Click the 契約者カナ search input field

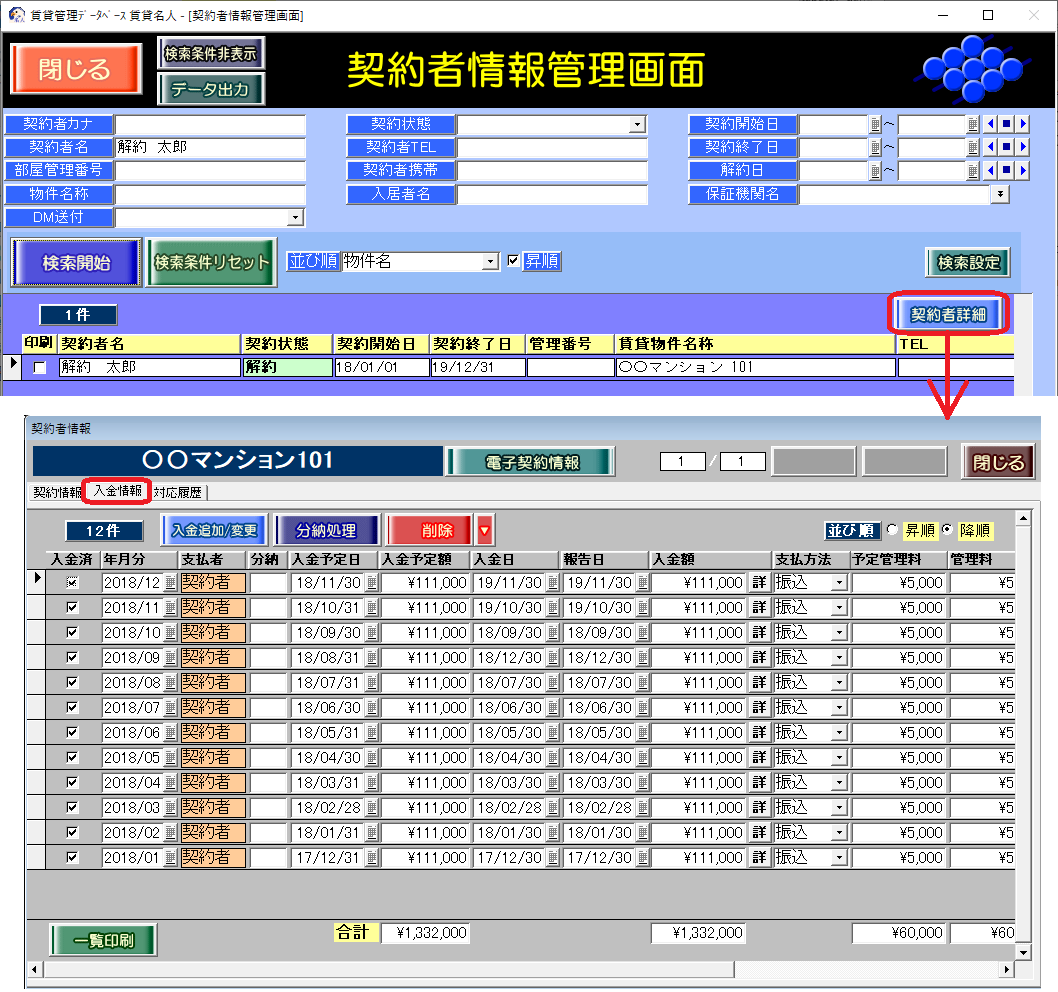click(209, 125)
